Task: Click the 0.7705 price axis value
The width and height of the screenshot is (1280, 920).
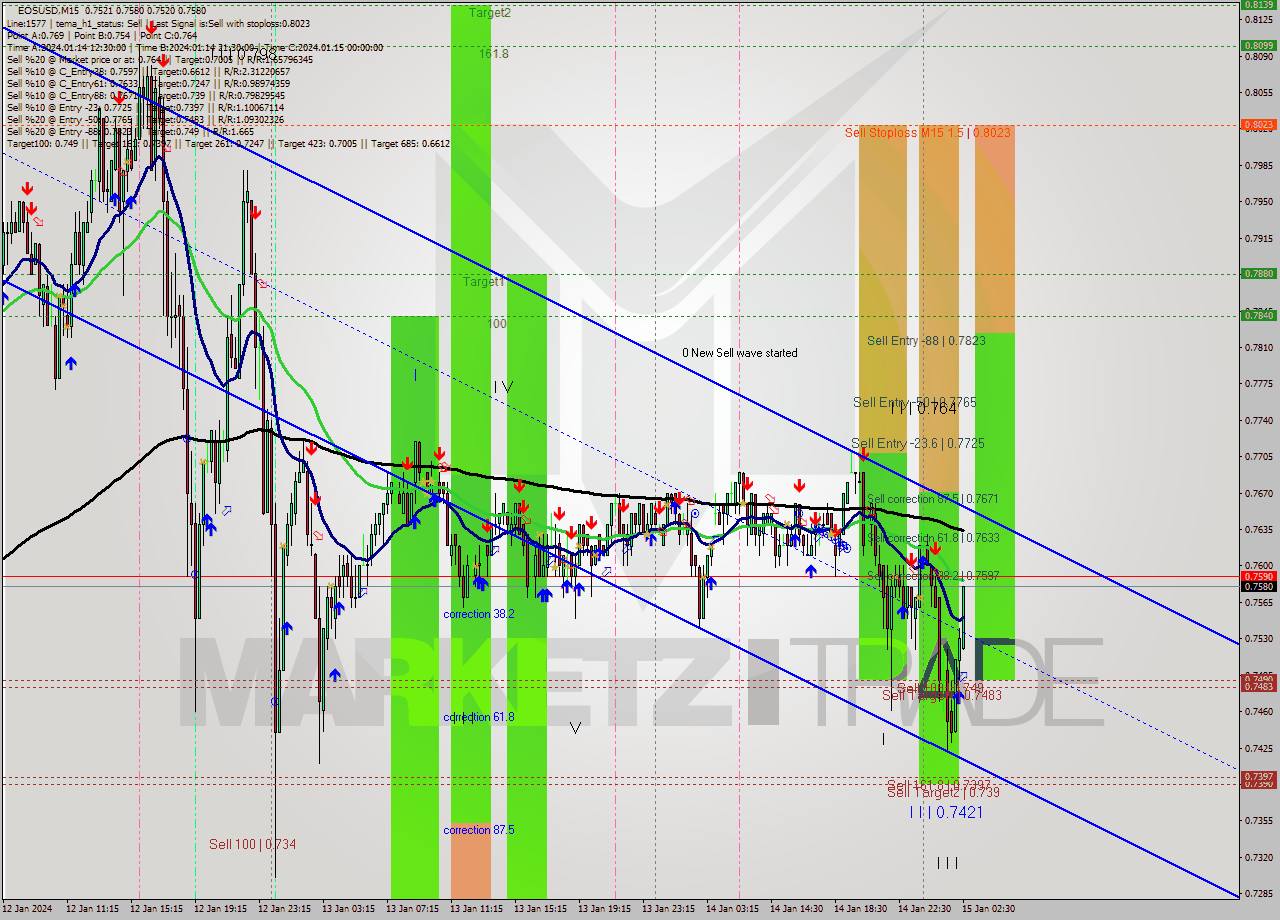Action: (1259, 457)
